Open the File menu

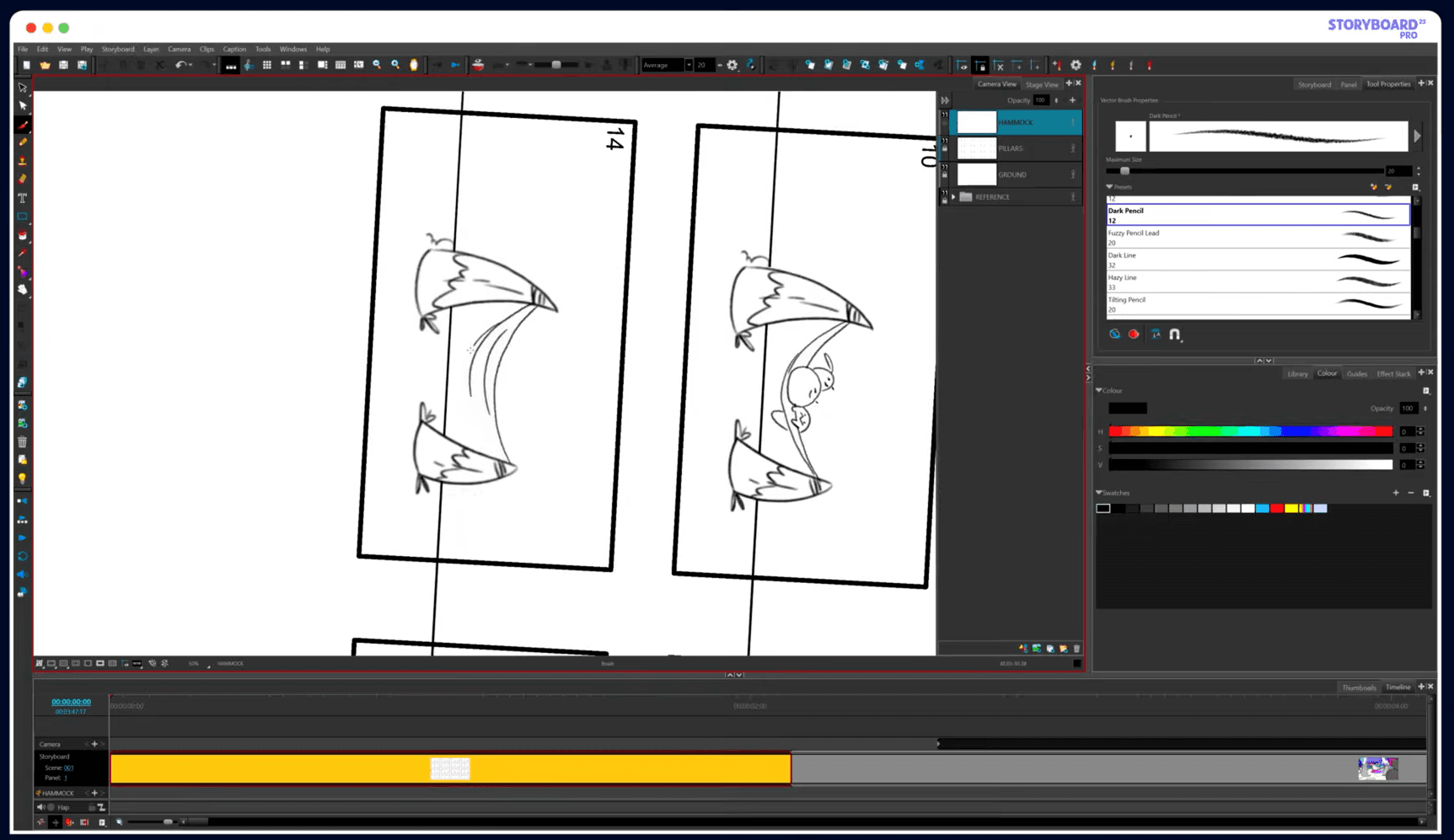[23, 49]
